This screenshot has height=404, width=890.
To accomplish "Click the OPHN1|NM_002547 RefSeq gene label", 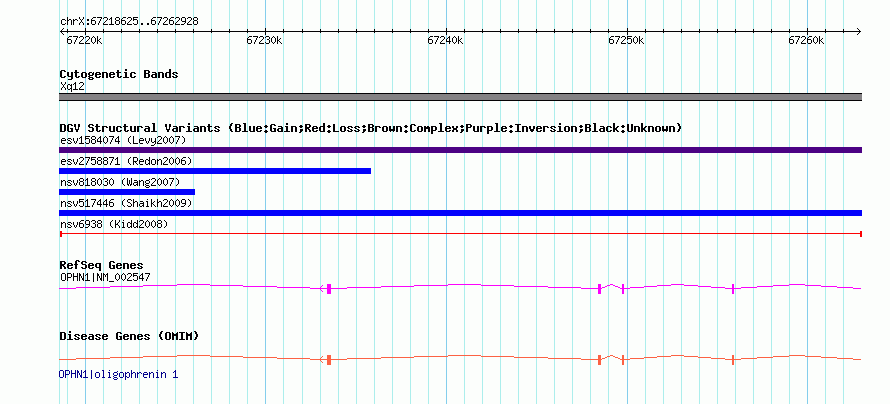I will [x=105, y=277].
